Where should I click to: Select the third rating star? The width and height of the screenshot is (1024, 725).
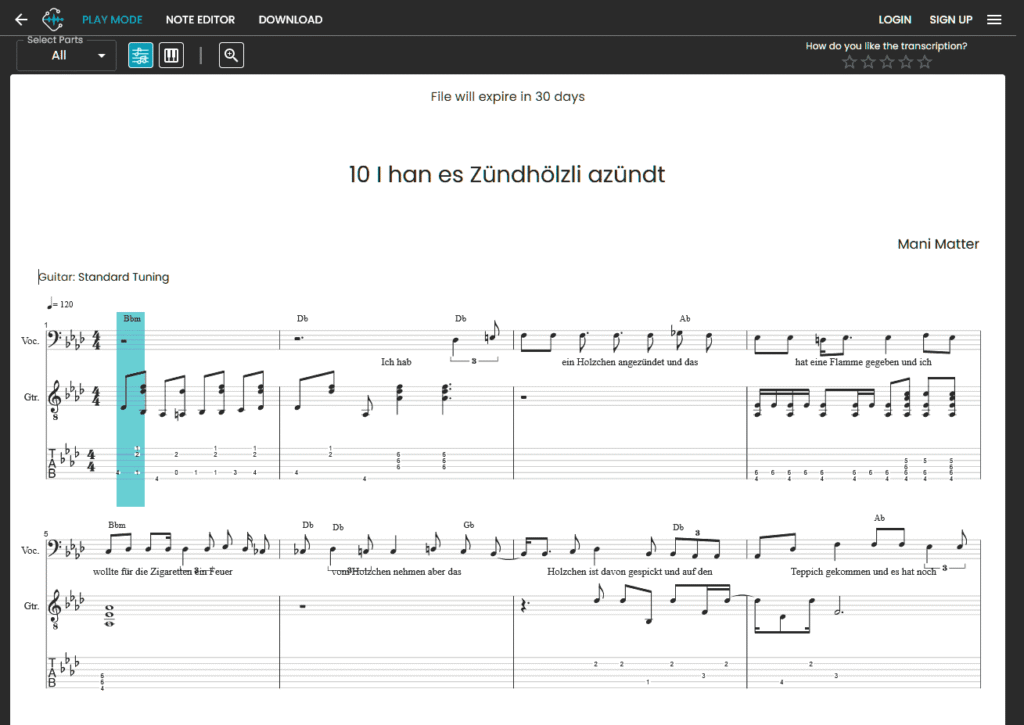click(886, 61)
